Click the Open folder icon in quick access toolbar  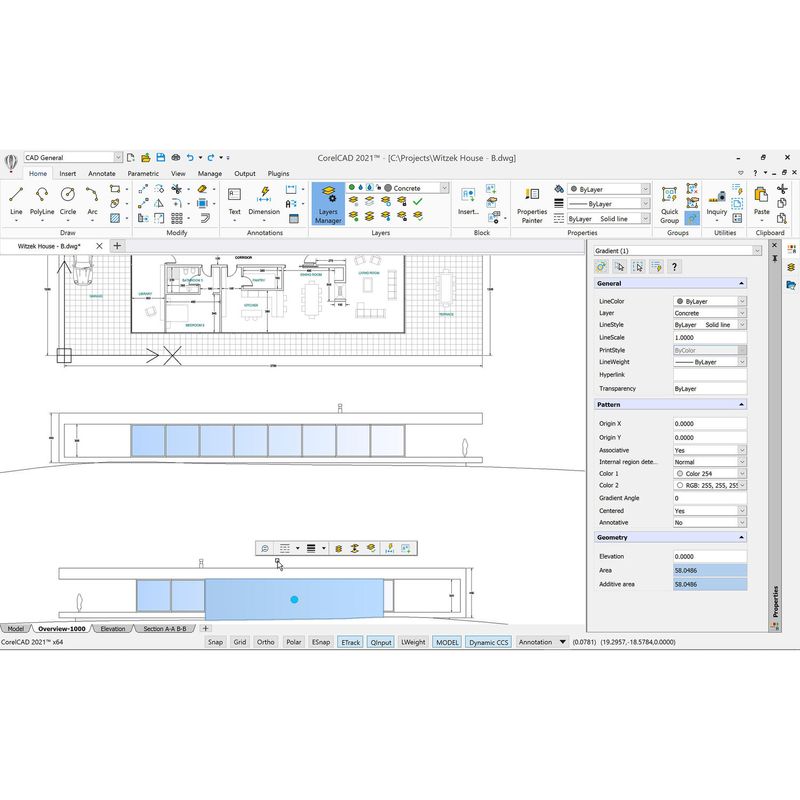pos(145,158)
